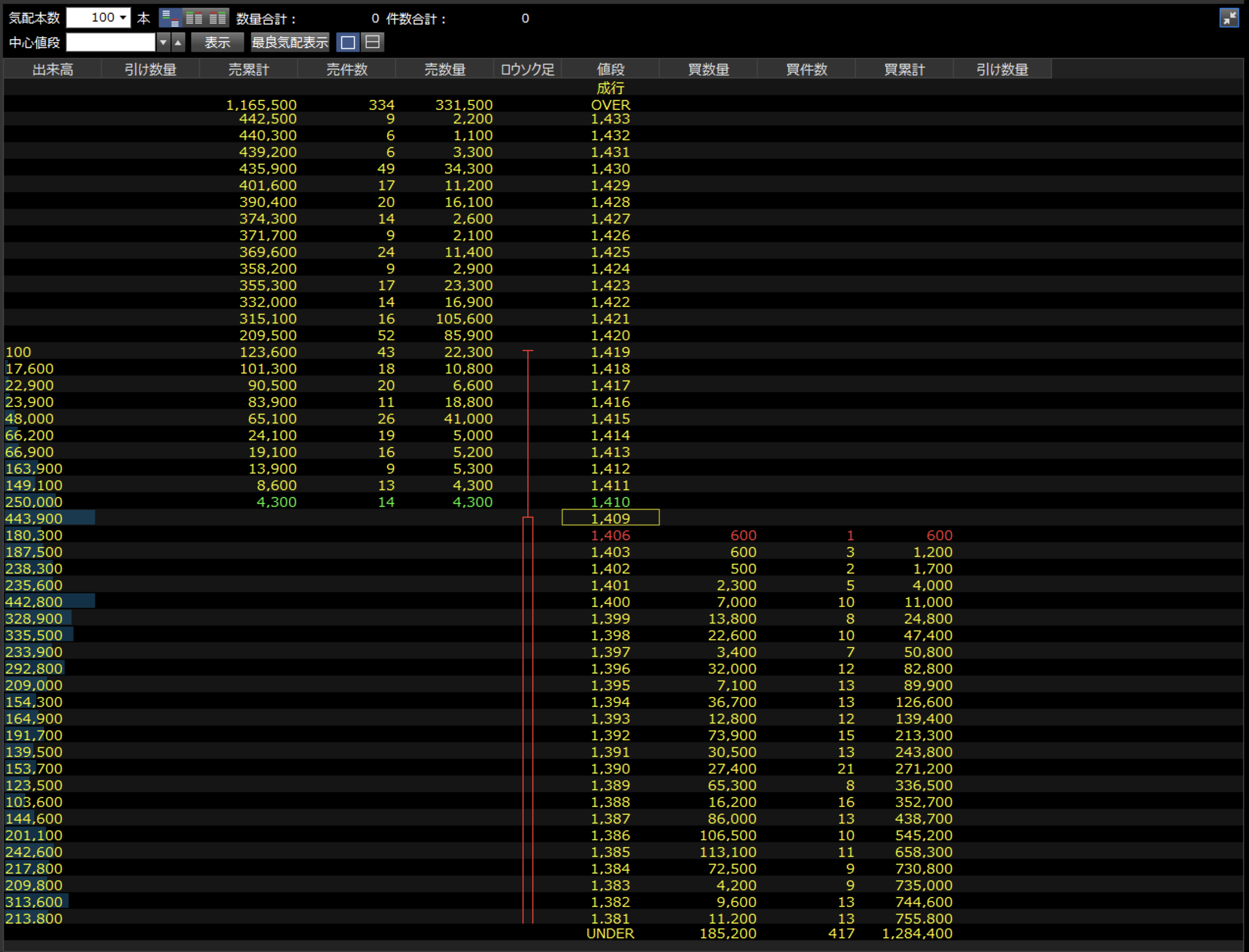Click the 中心値段 up arrow
This screenshot has width=1249, height=952.
click(178, 42)
